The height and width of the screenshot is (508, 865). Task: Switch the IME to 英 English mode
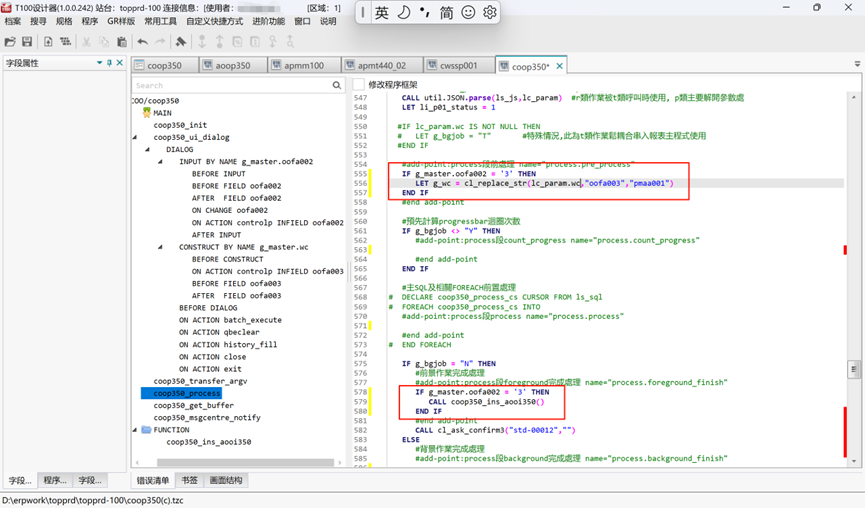pyautogui.click(x=382, y=13)
